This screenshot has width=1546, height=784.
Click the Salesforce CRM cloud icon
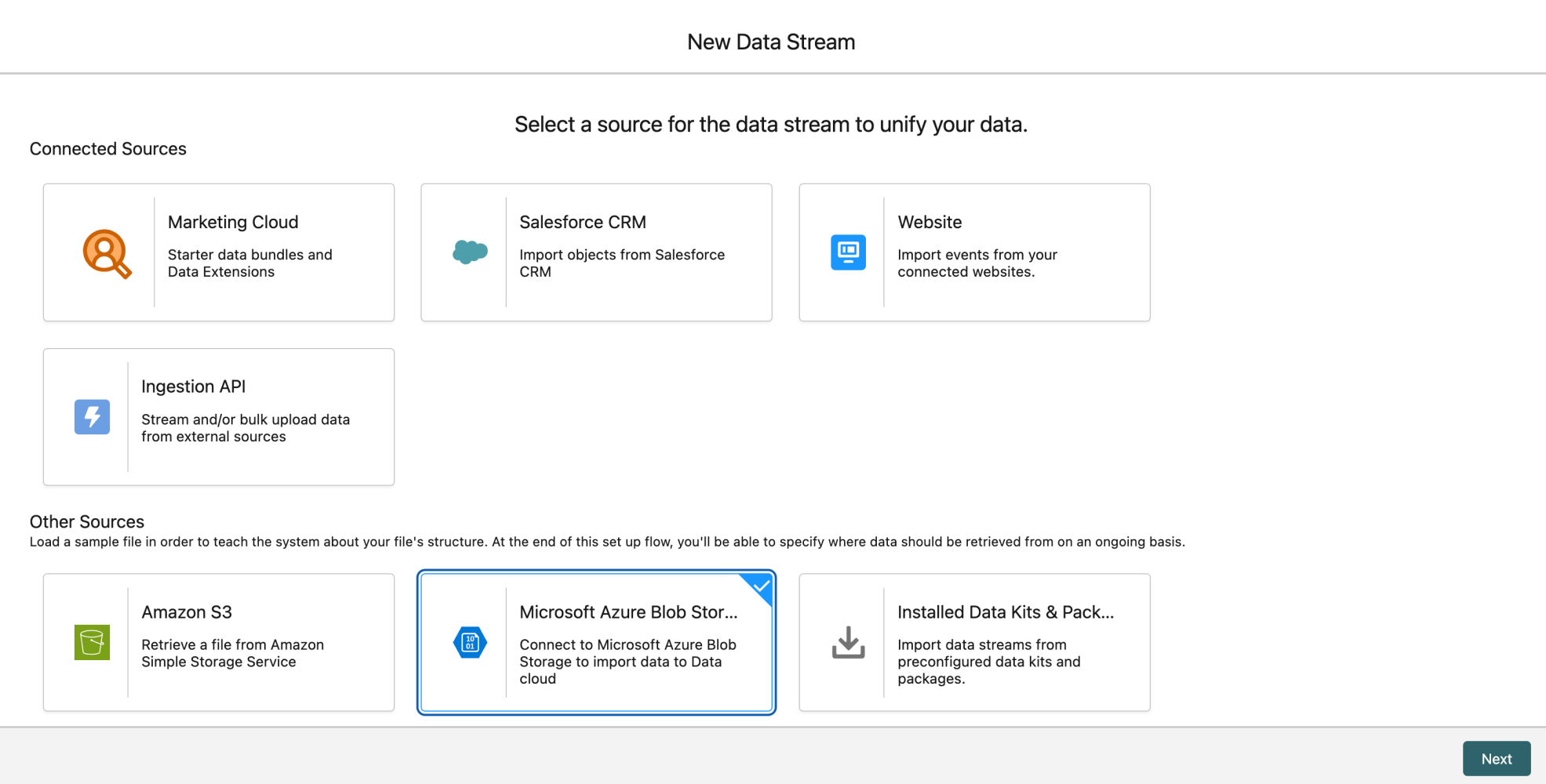(470, 252)
